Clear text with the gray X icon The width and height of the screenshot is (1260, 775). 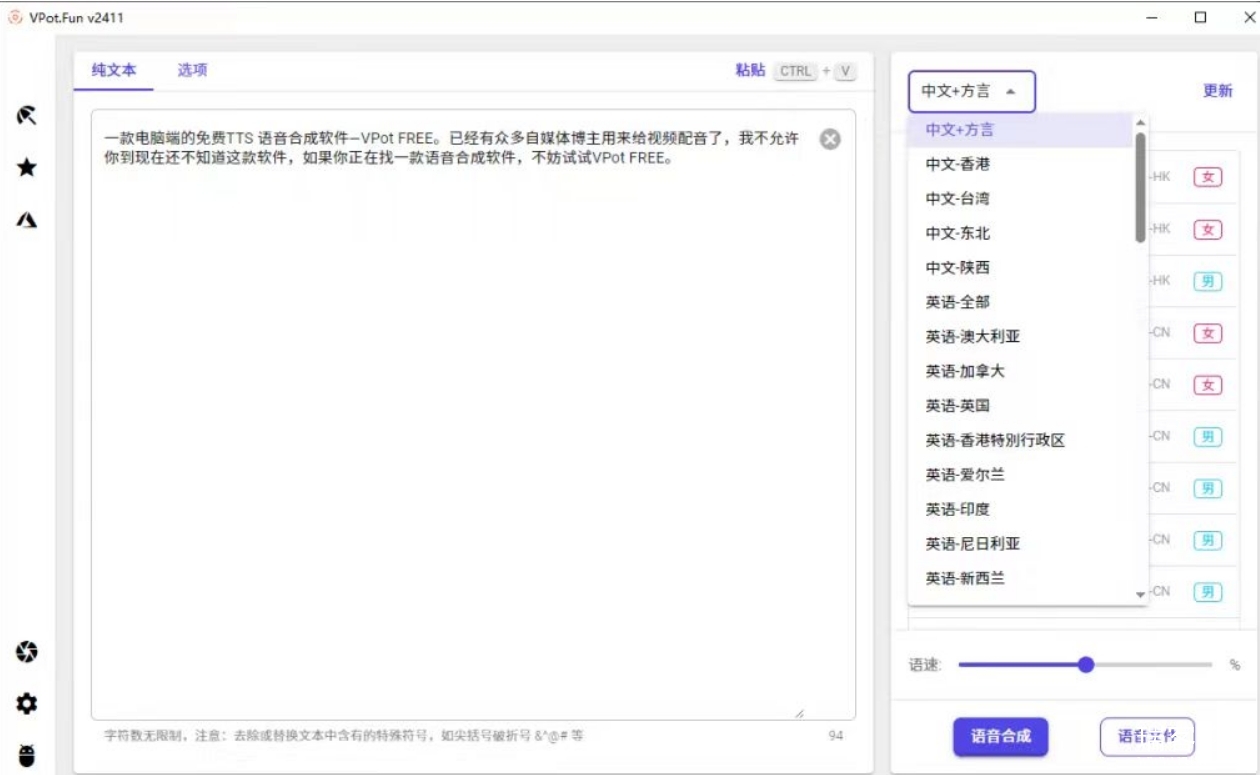[830, 139]
